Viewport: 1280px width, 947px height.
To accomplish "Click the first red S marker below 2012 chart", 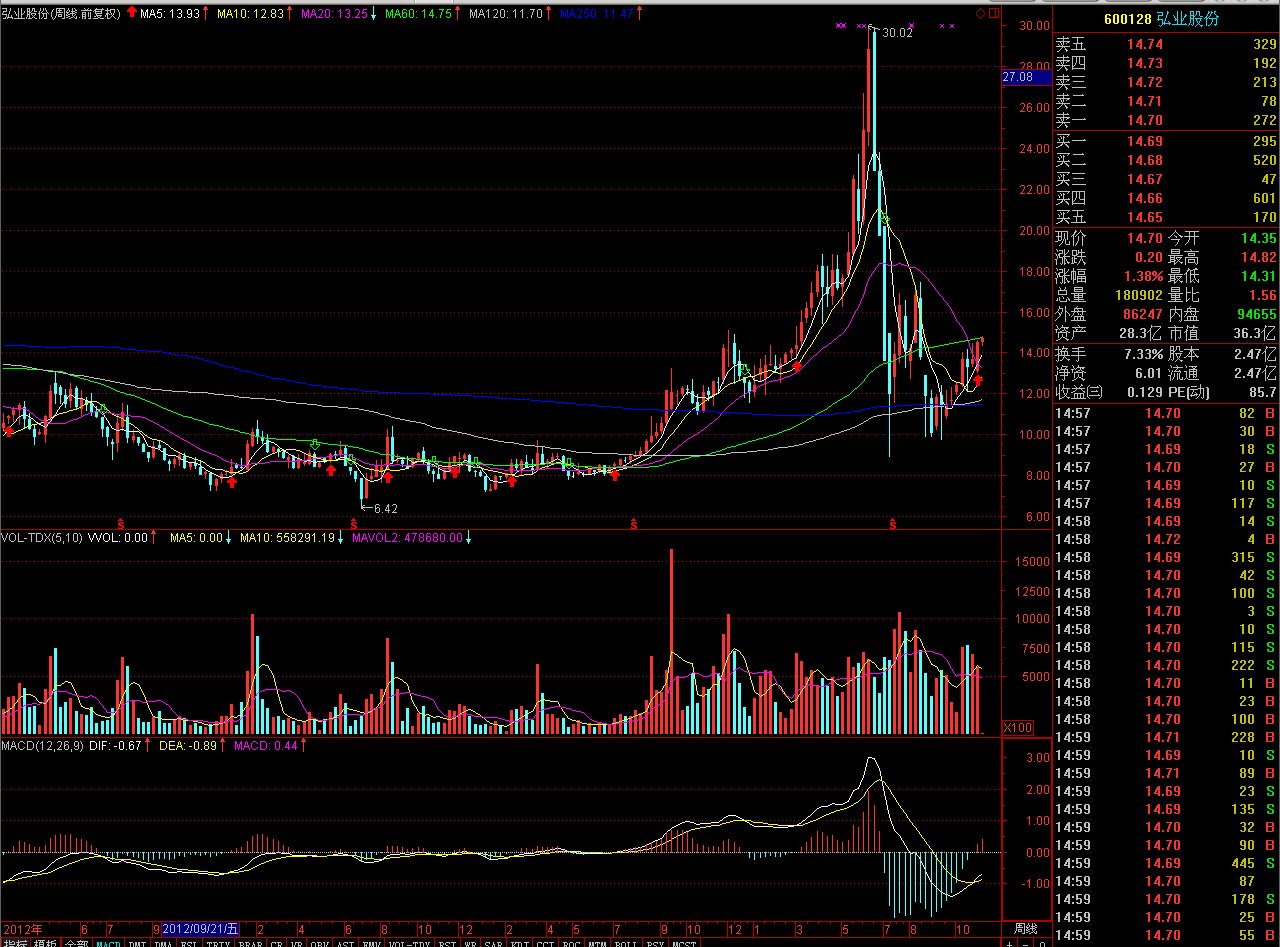I will coord(122,523).
